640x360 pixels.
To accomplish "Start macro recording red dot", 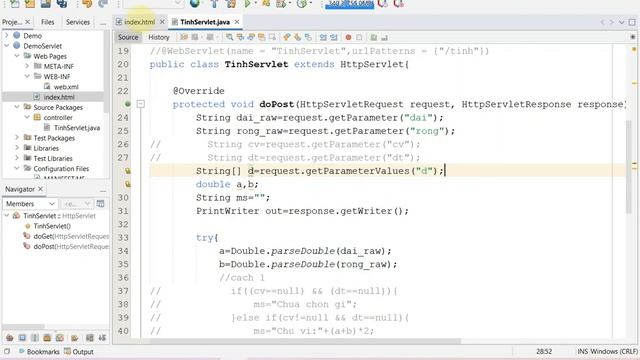I will [x=348, y=37].
